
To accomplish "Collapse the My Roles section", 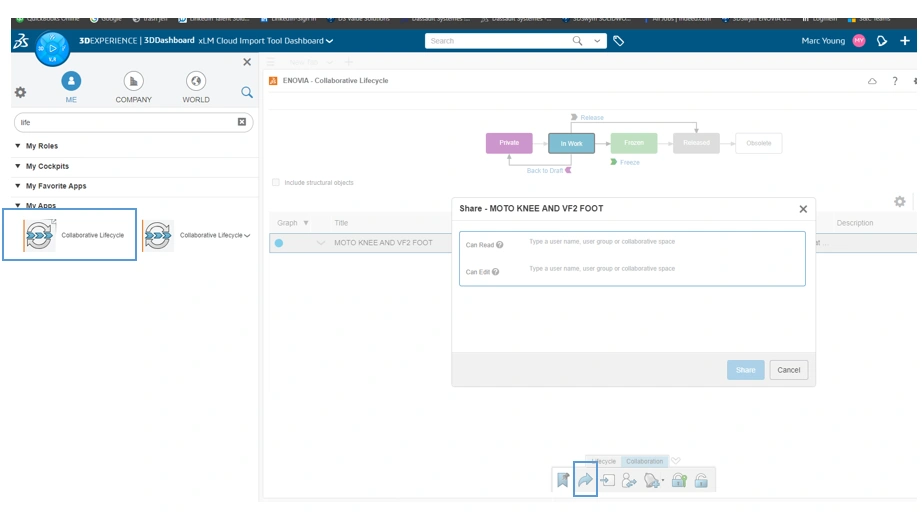I will [x=18, y=145].
